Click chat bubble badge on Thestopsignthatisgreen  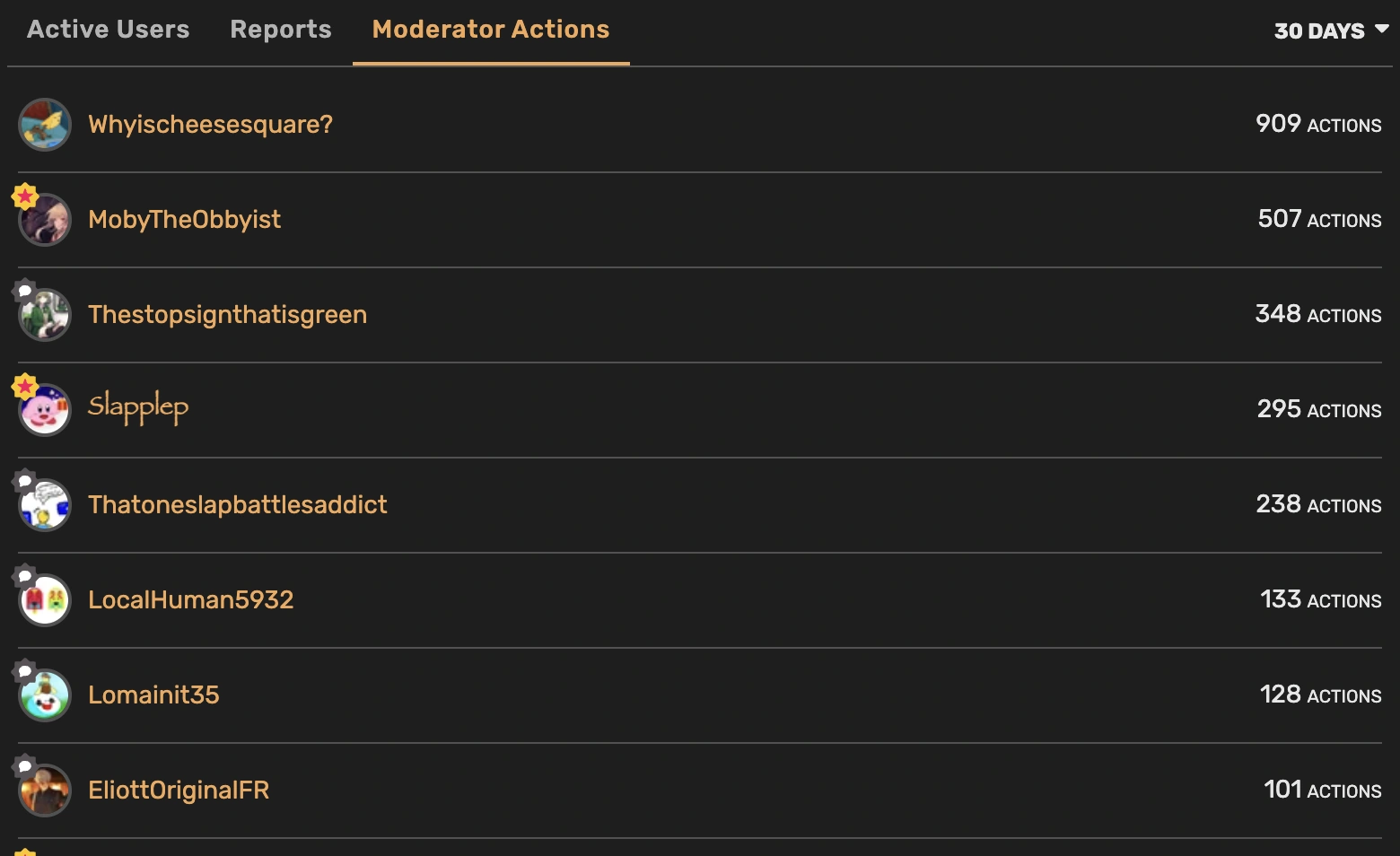click(24, 291)
